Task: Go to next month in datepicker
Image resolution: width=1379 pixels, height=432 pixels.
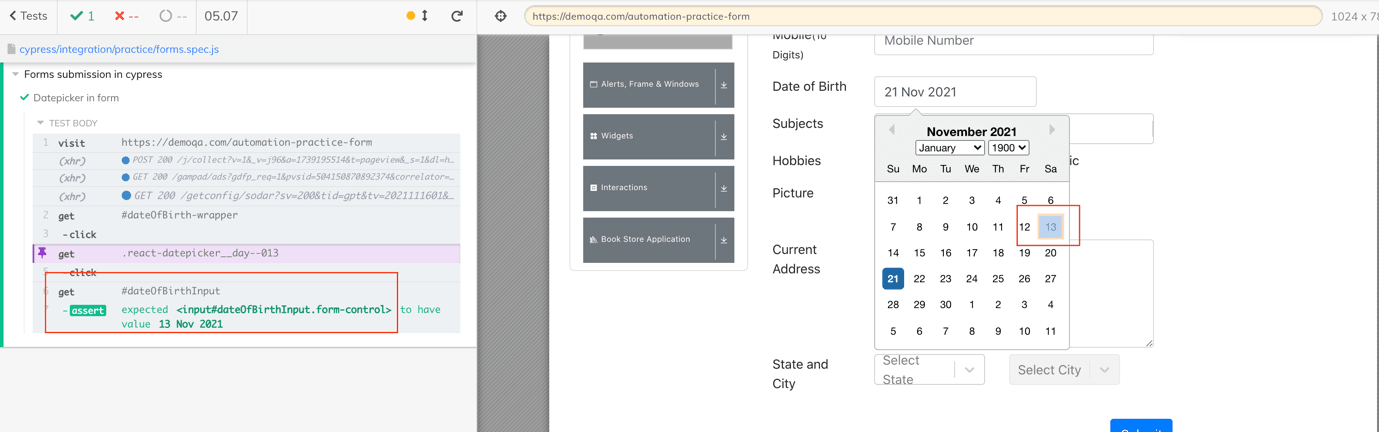Action: point(1051,130)
